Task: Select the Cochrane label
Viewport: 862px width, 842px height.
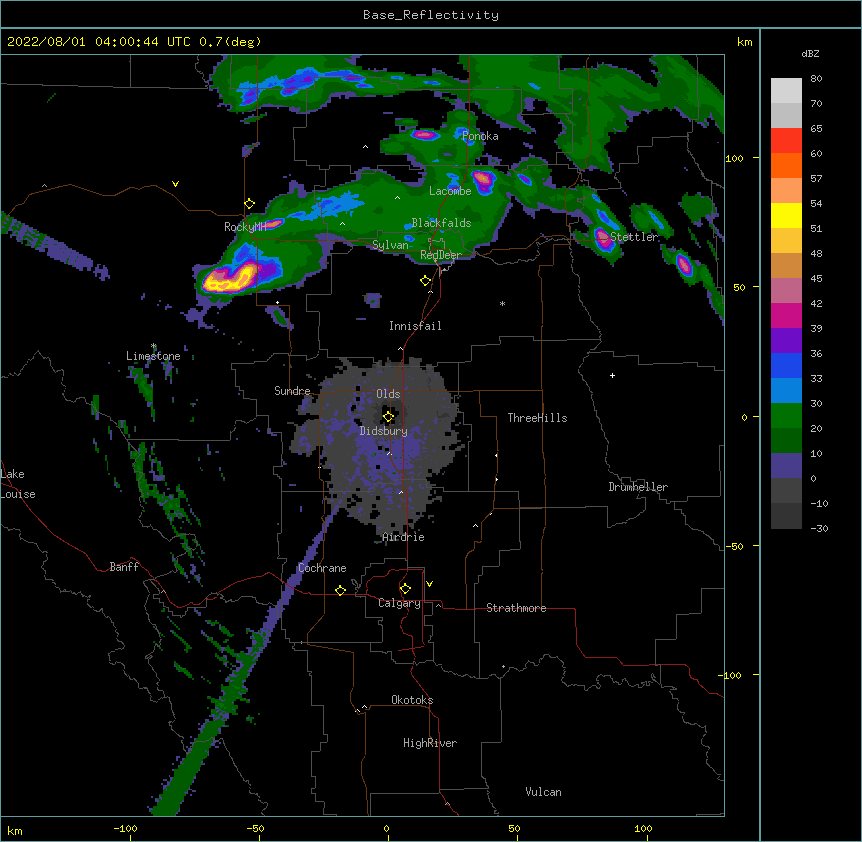Action: pos(322,568)
